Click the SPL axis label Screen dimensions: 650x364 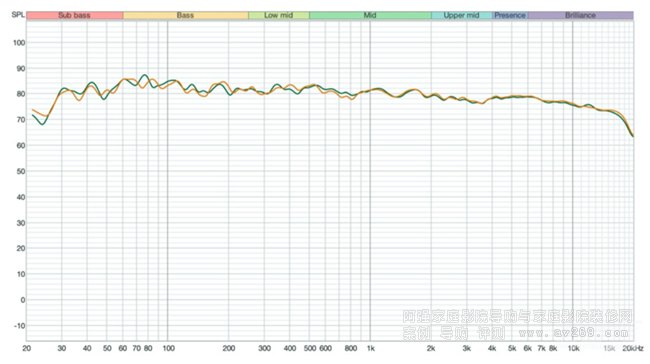point(18,15)
